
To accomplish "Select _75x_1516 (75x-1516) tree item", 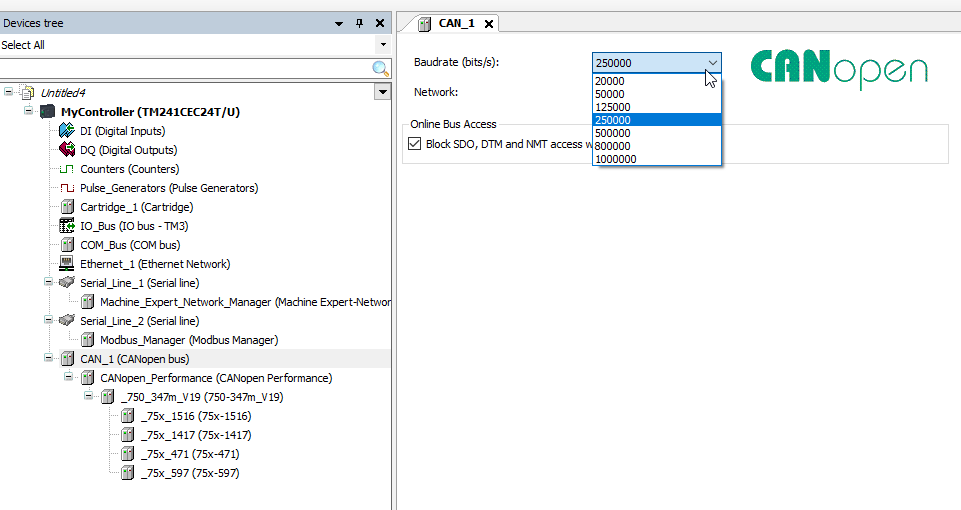I will [196, 416].
